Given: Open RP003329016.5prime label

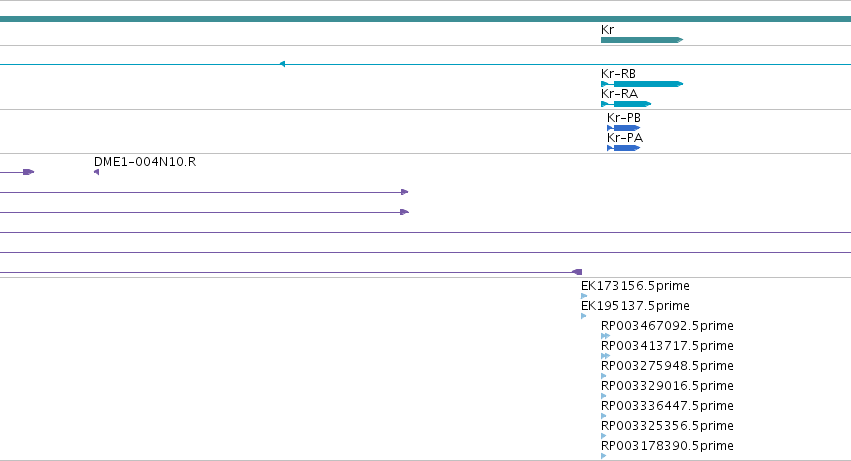Looking at the screenshot, I should [667, 386].
